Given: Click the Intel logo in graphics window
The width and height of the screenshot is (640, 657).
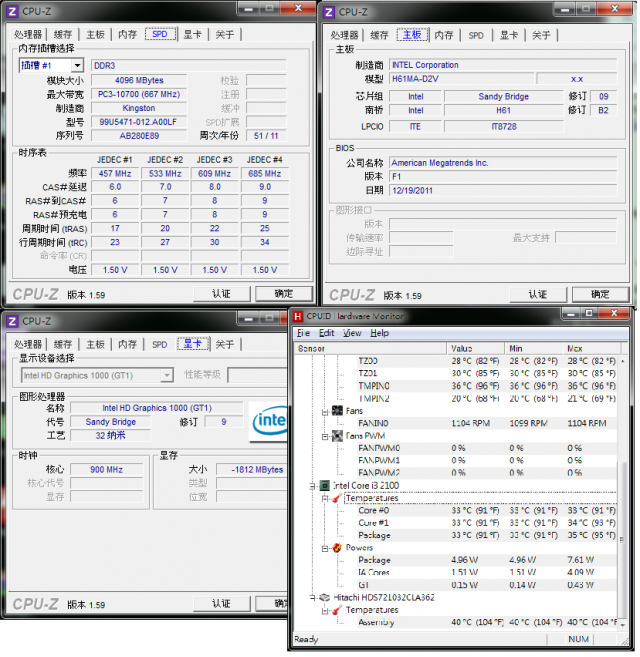Looking at the screenshot, I should click(x=269, y=422).
